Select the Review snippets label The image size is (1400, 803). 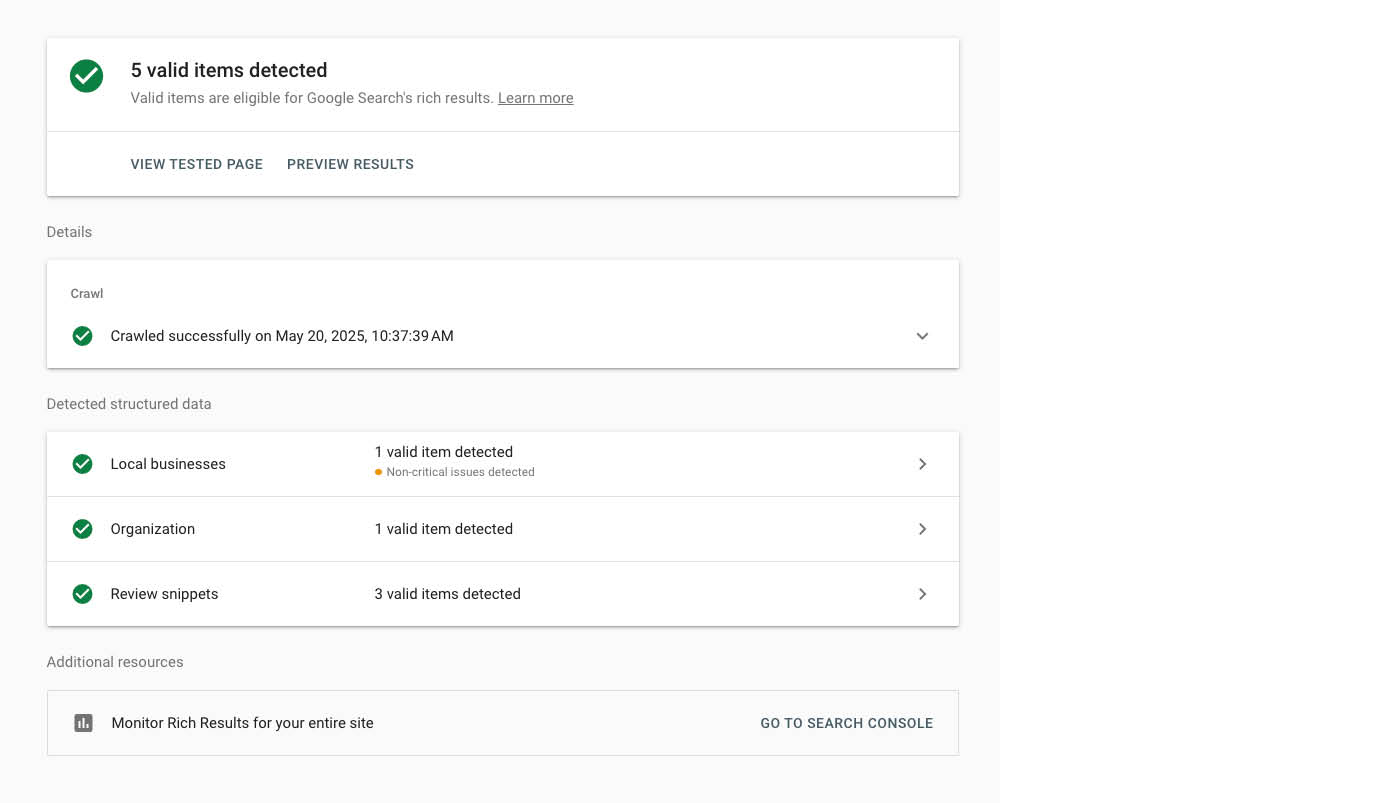[164, 594]
